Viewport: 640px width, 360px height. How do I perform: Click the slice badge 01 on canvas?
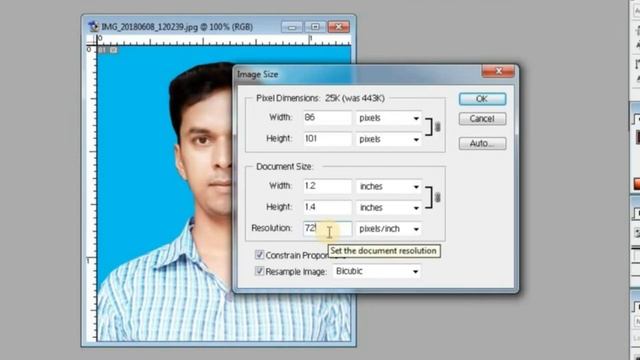(102, 50)
